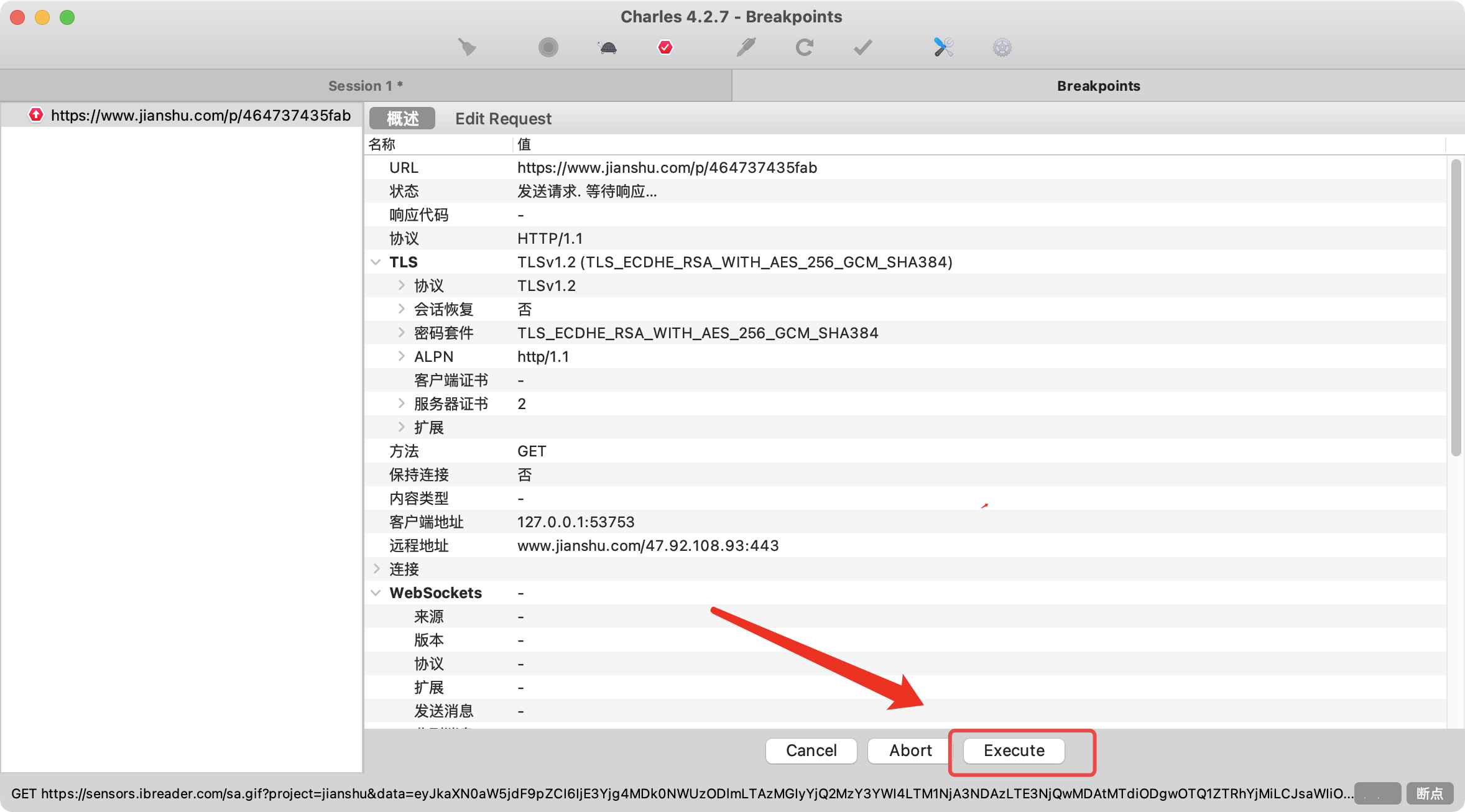Screen dimensions: 1465x812
Task: Select the 发送消息 row
Action: click(905, 711)
